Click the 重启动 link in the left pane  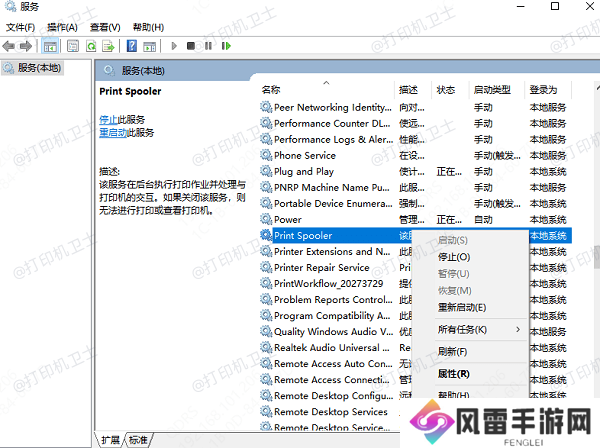113,132
